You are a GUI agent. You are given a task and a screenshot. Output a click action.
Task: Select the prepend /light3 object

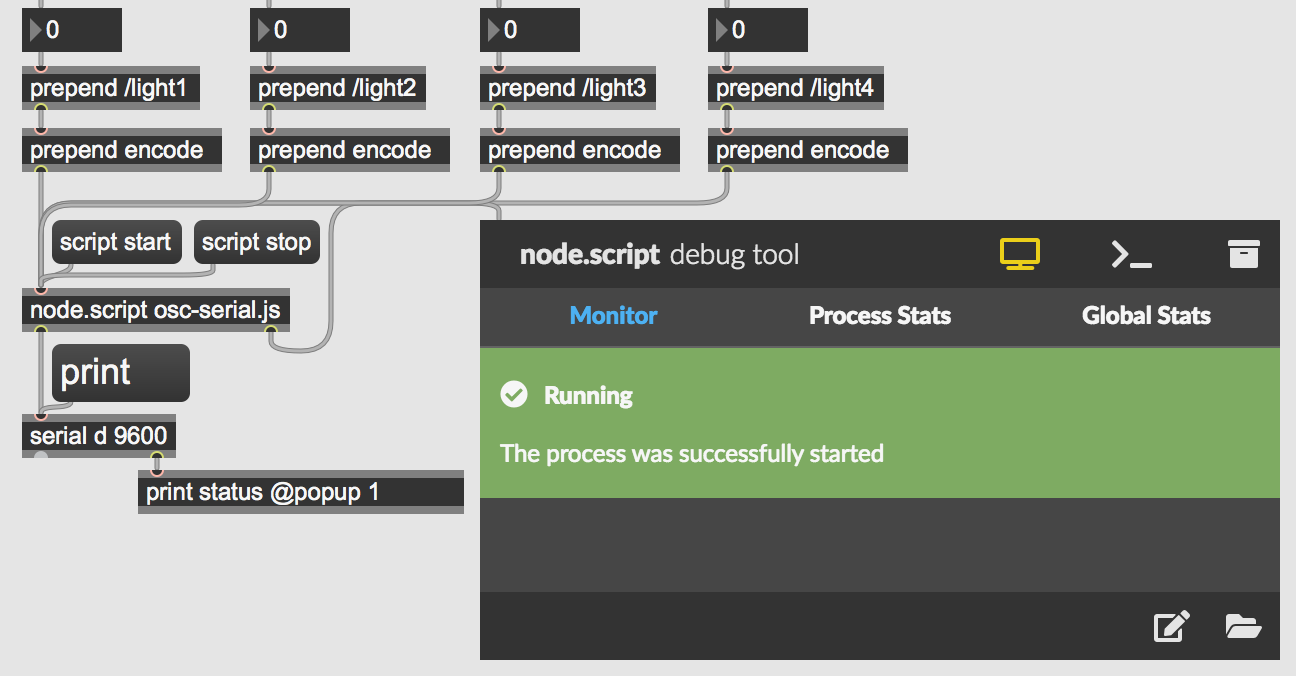pos(567,89)
